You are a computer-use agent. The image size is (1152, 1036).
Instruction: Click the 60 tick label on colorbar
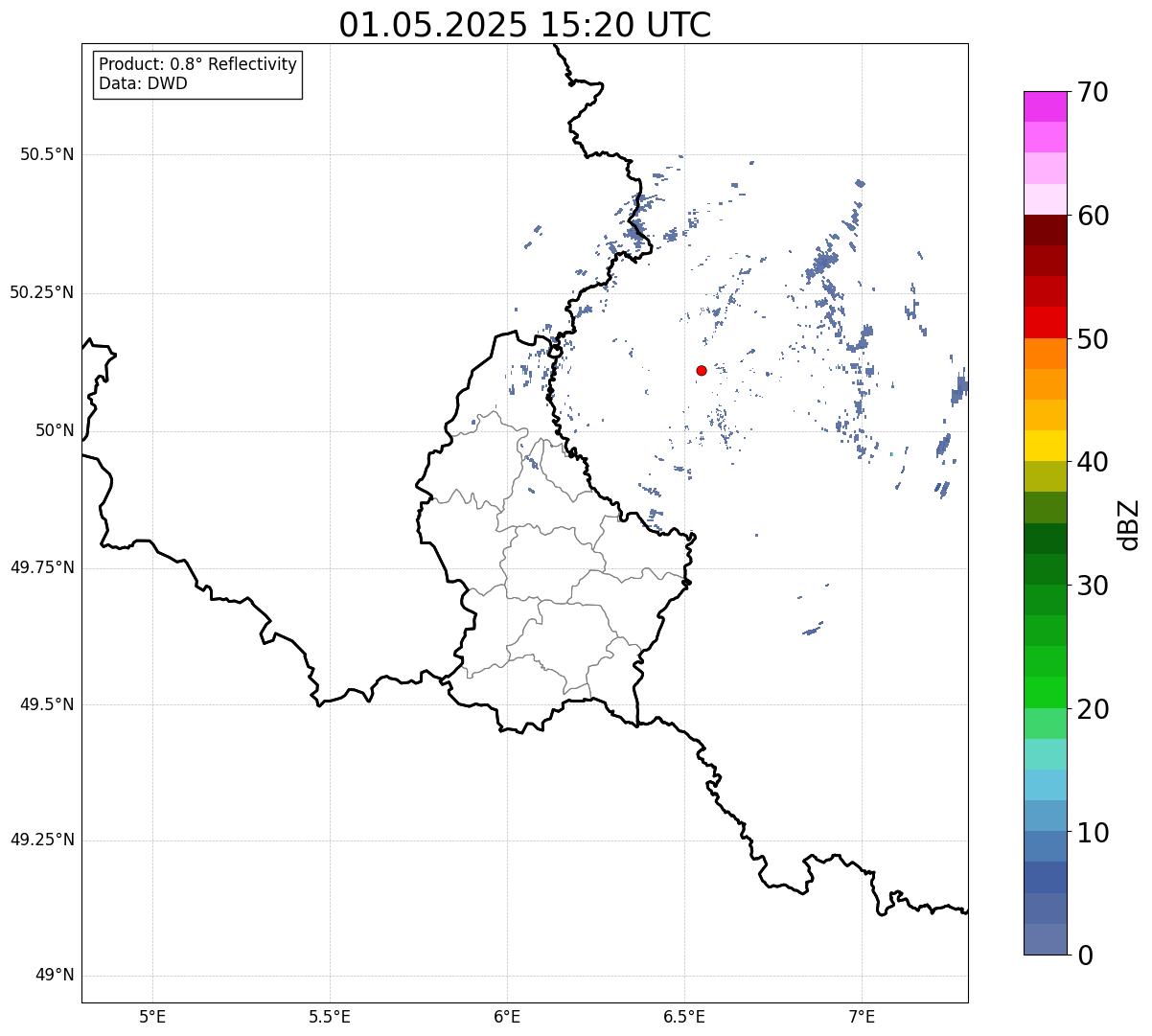pos(1092,216)
